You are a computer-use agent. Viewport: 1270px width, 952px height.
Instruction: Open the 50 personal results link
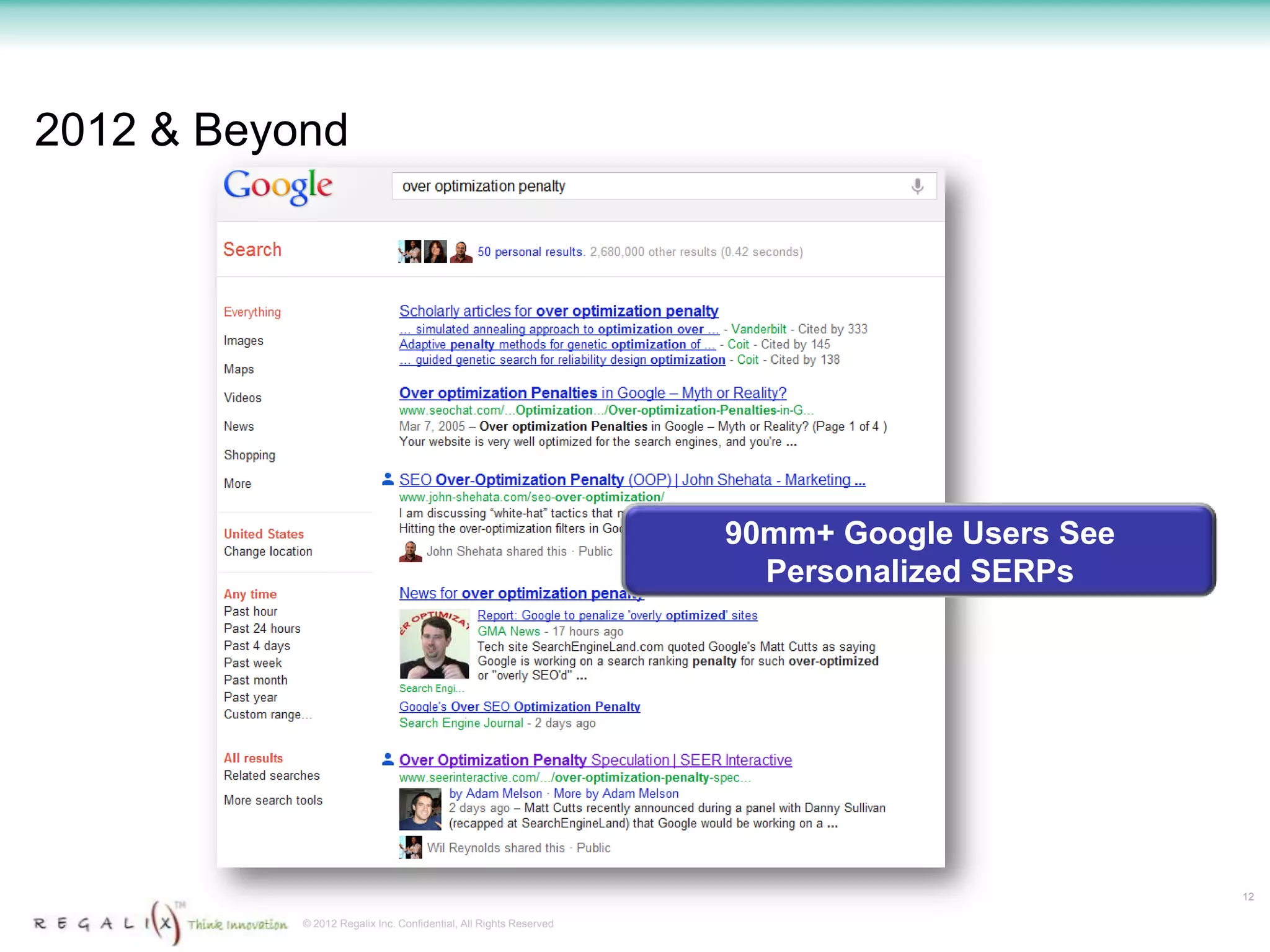[531, 252]
